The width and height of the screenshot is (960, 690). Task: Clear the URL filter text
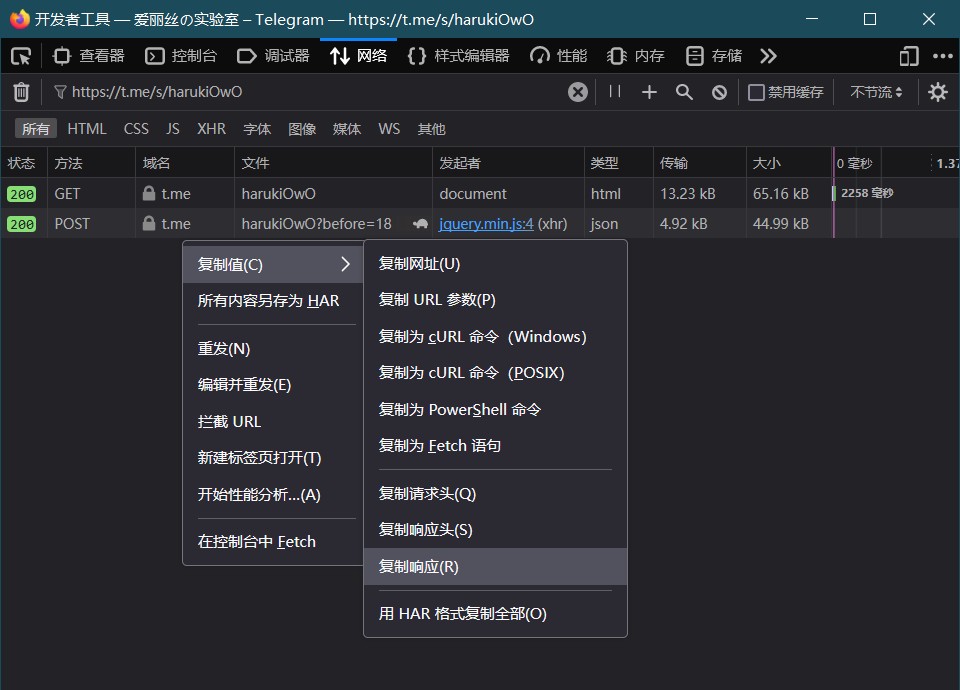point(578,92)
